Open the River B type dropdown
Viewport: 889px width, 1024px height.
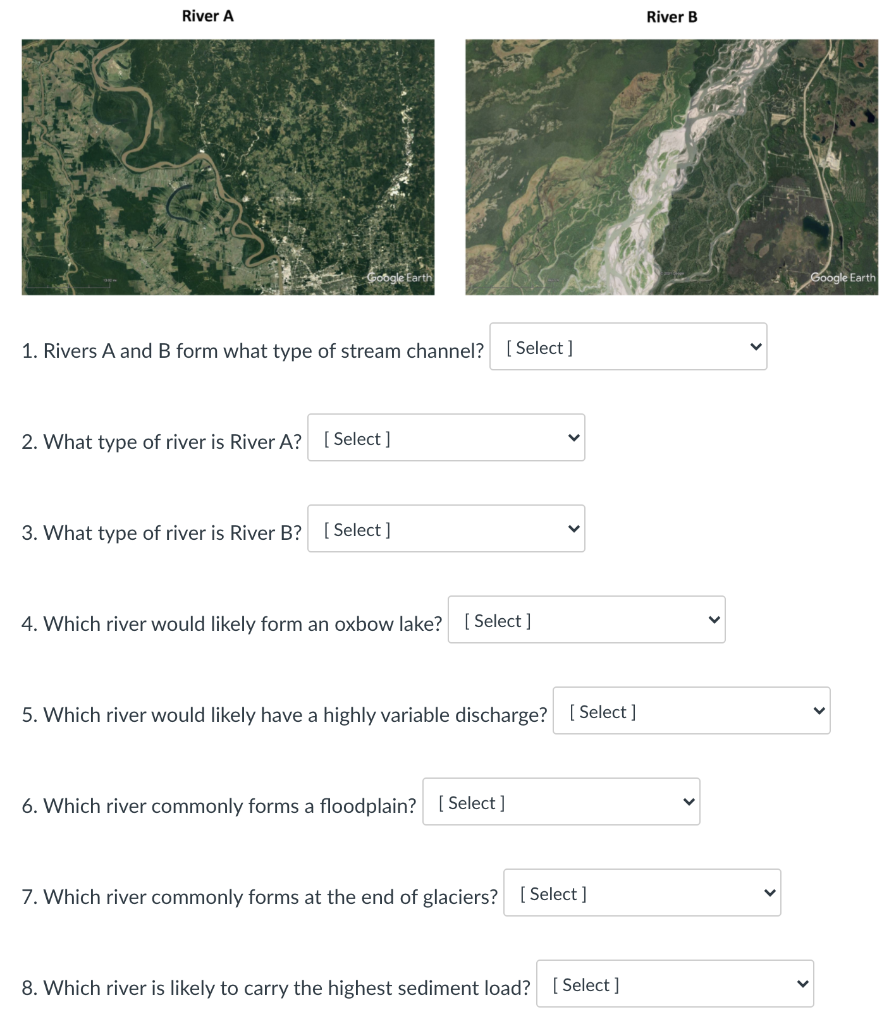pos(446,528)
